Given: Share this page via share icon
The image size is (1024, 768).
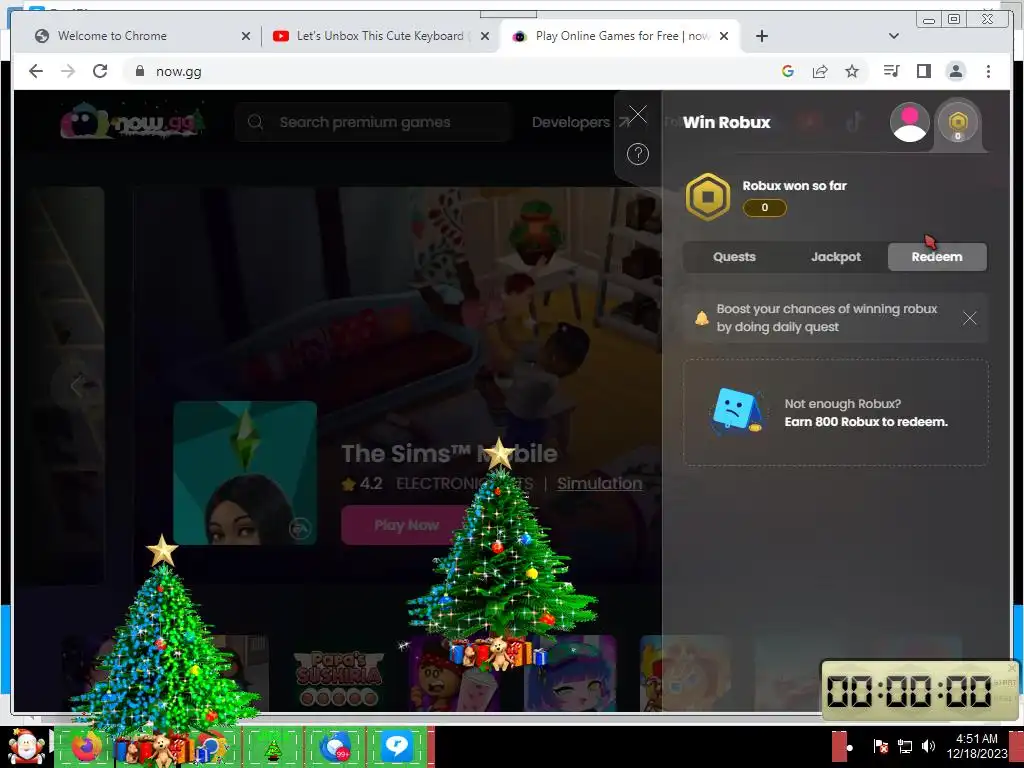Looking at the screenshot, I should [820, 71].
